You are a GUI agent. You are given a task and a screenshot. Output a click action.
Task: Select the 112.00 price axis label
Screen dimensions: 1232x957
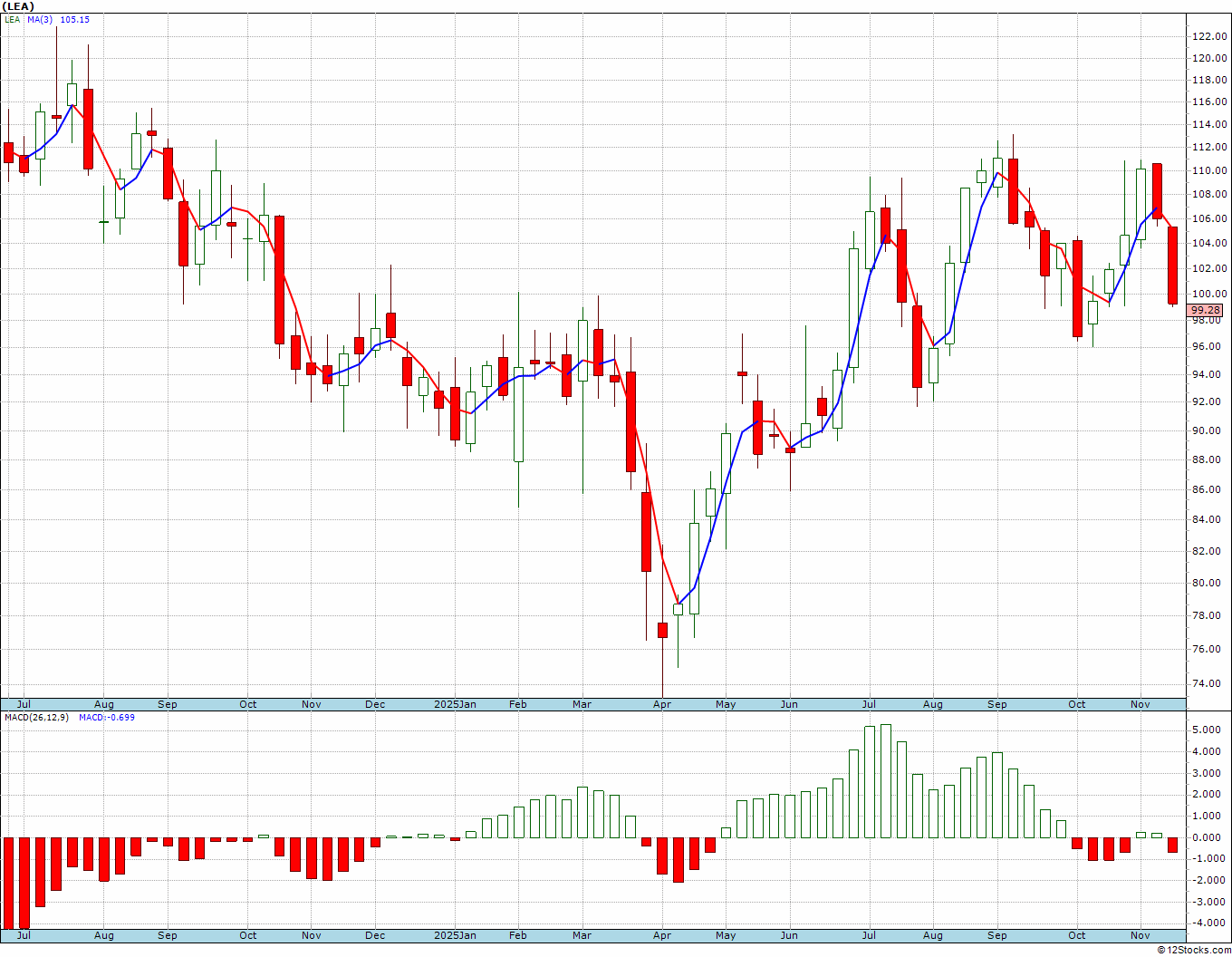coord(1209,147)
